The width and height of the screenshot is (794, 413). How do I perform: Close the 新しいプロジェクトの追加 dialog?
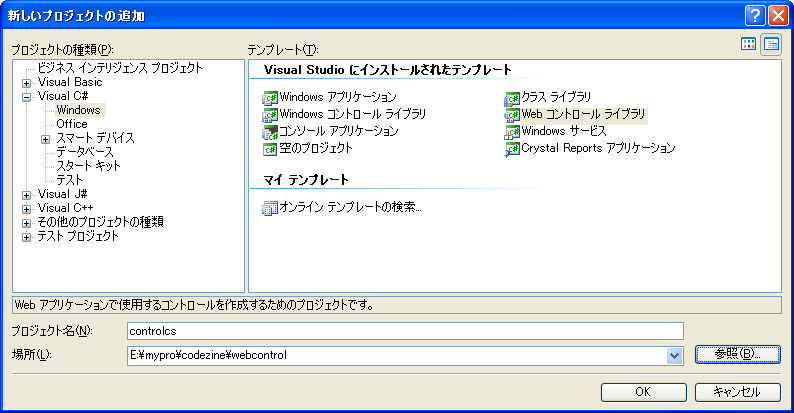click(778, 16)
